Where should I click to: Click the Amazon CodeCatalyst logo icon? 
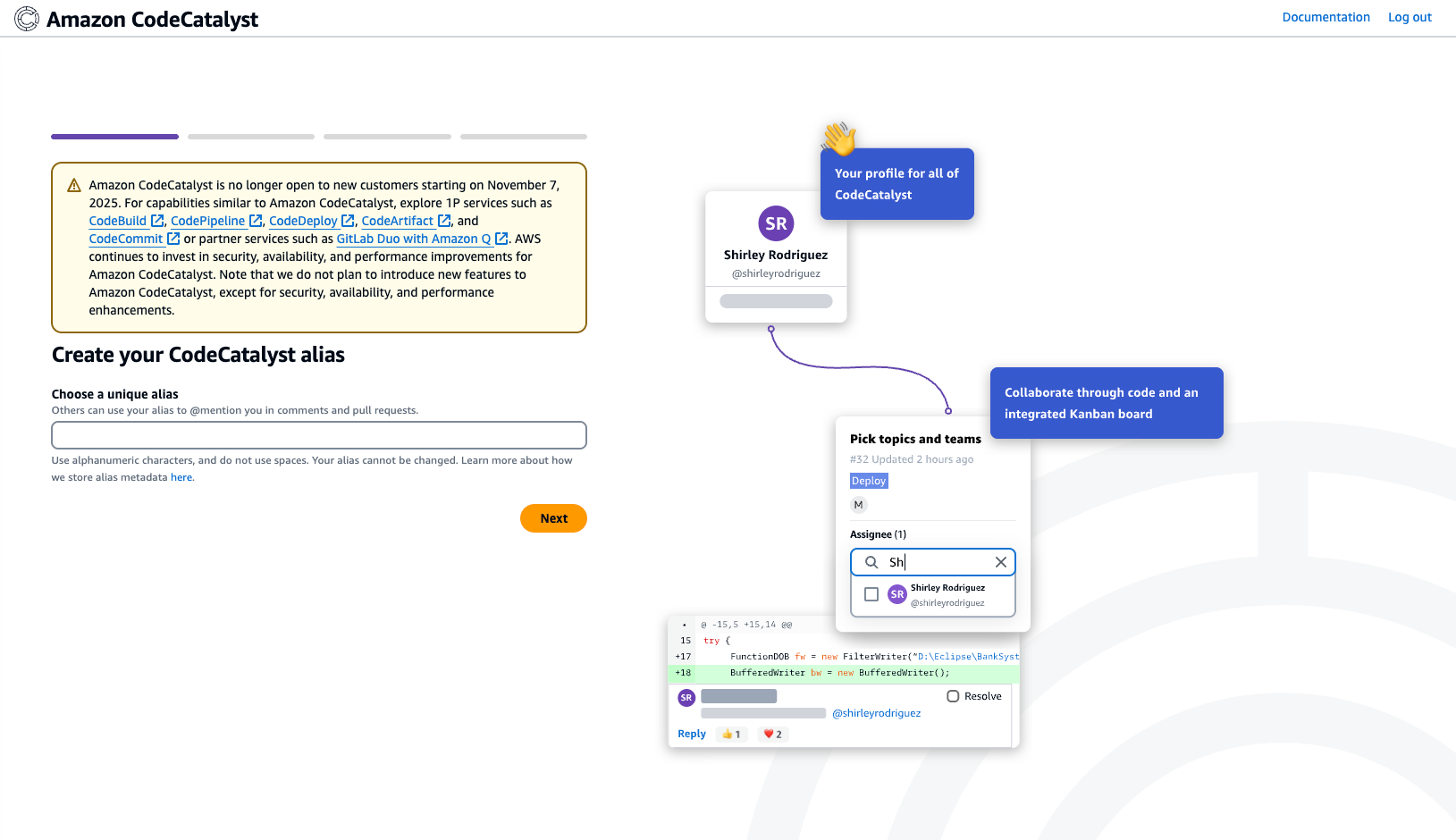click(x=27, y=19)
